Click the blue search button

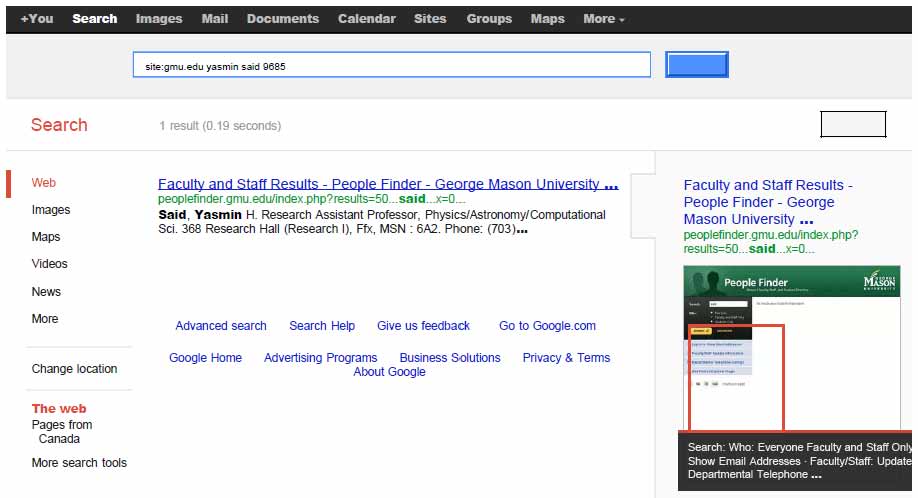[x=696, y=65]
